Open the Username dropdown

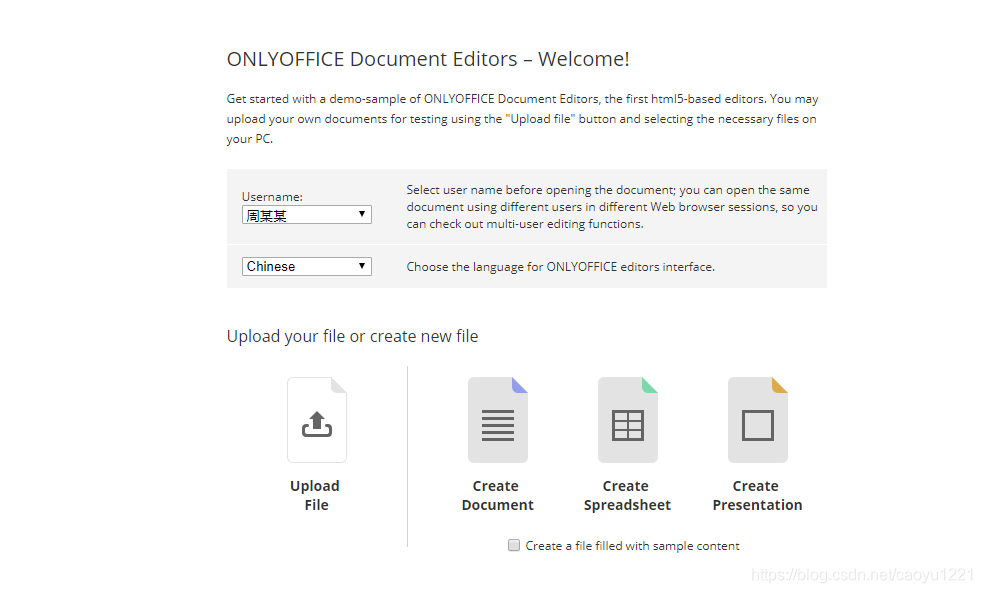pos(306,215)
